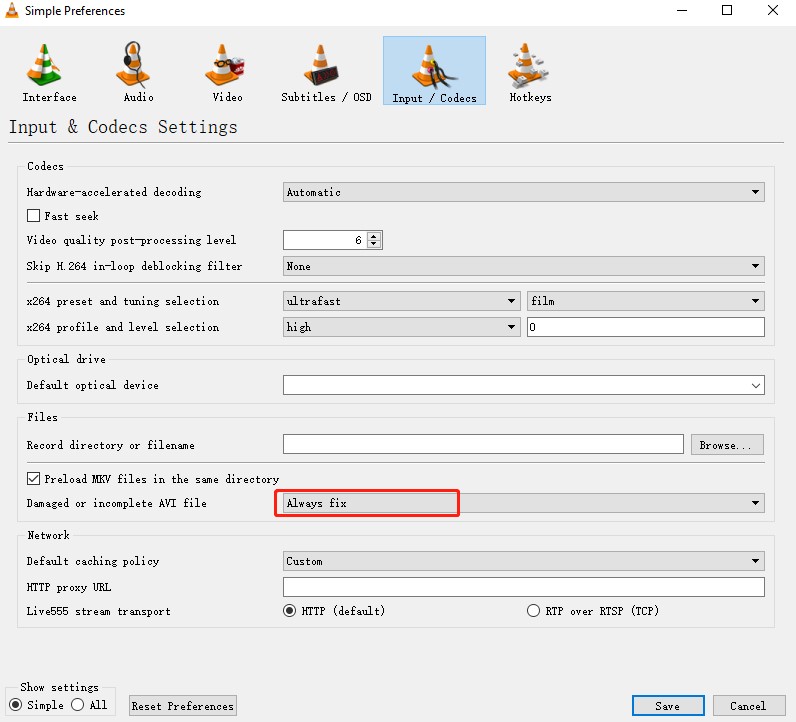The width and height of the screenshot is (796, 722).
Task: Uncheck Preload MKV files in same directory
Action: (34, 478)
